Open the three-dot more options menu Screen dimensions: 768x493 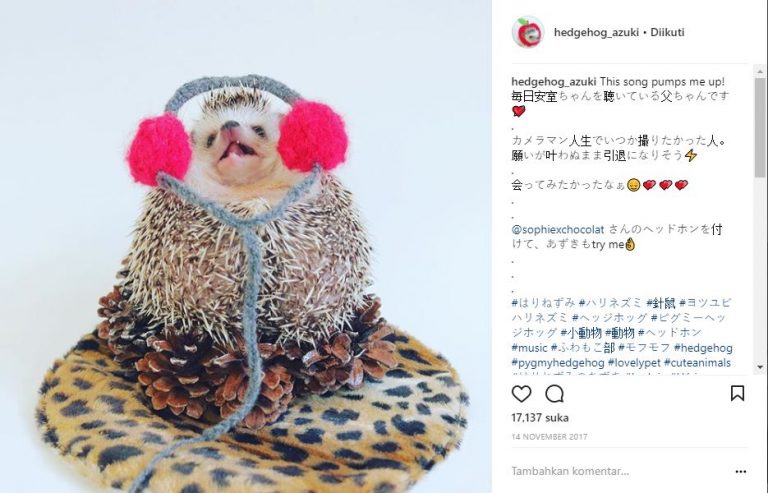pyautogui.click(x=741, y=471)
